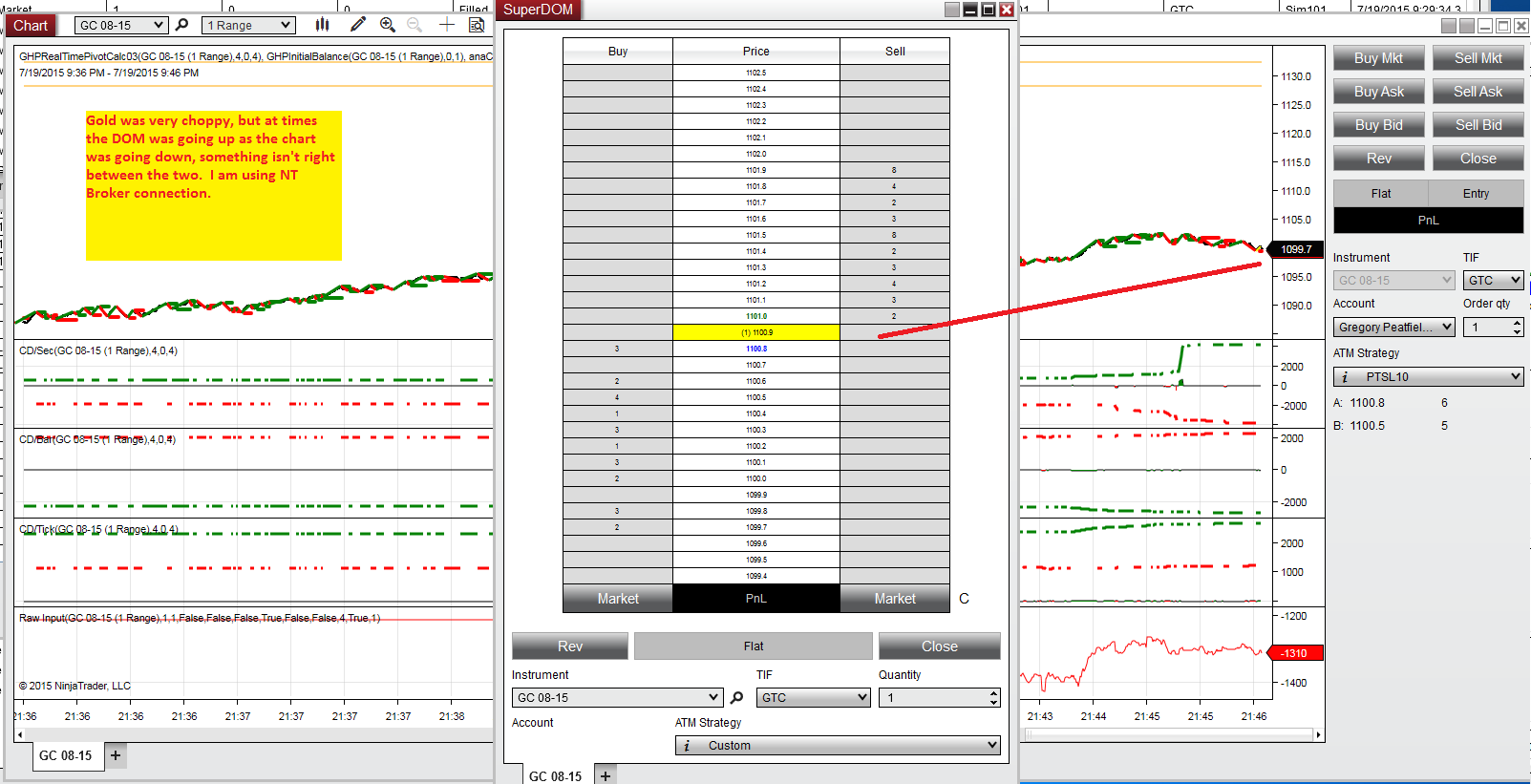Click info icon beside PTSL10 strategy
1531x784 pixels.
[1345, 377]
